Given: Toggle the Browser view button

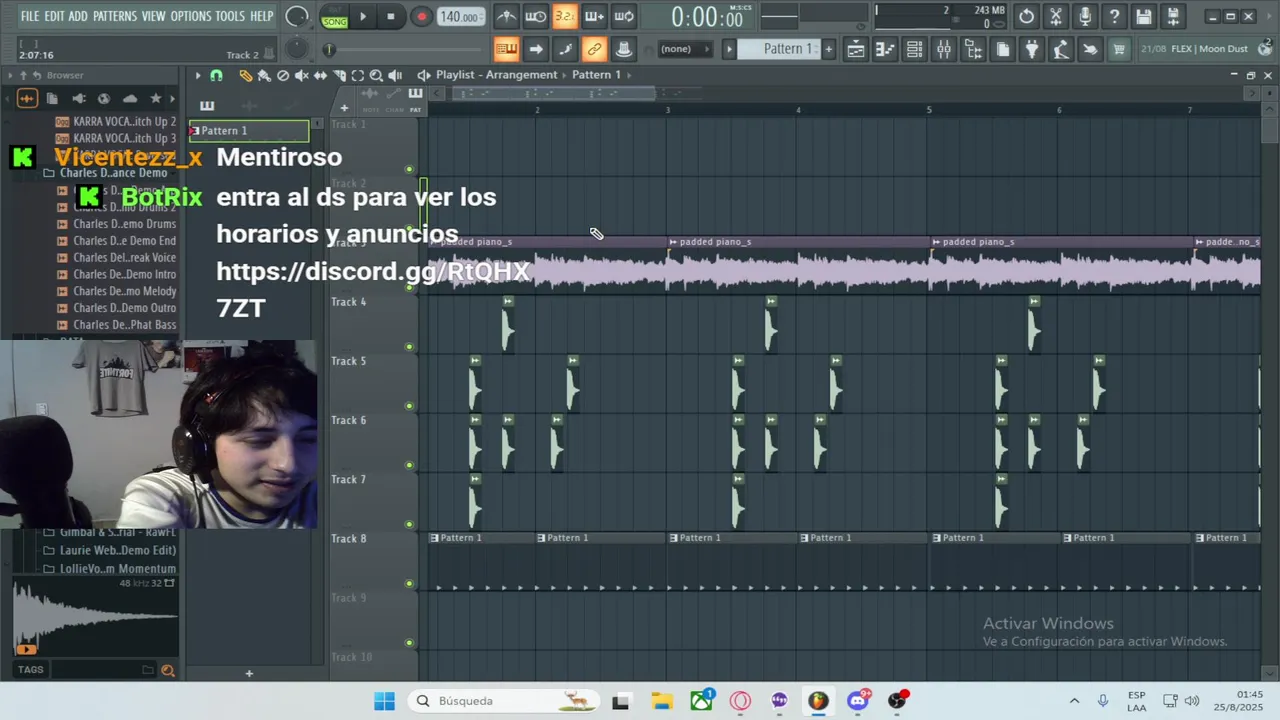Looking at the screenshot, I should coord(973,49).
